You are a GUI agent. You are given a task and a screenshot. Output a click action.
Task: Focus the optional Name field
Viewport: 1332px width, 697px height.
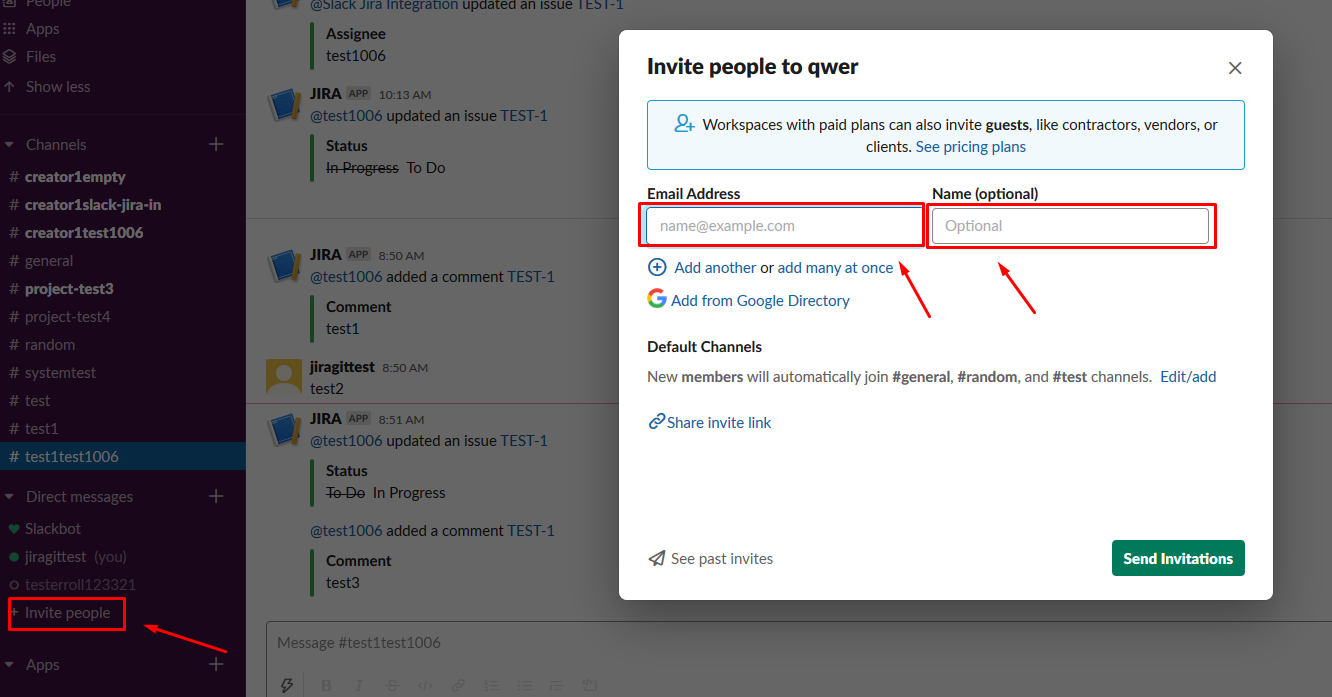click(x=1070, y=226)
